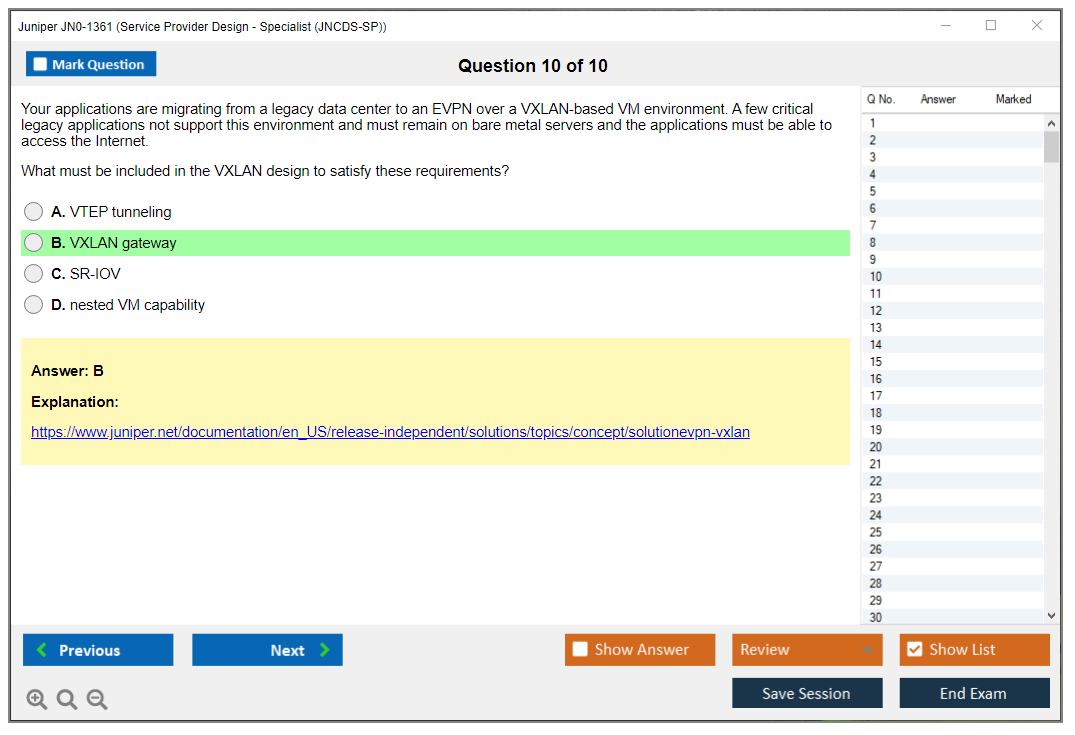Toggle the Mark Question checkbox
The height and width of the screenshot is (735, 1075).
coord(41,65)
